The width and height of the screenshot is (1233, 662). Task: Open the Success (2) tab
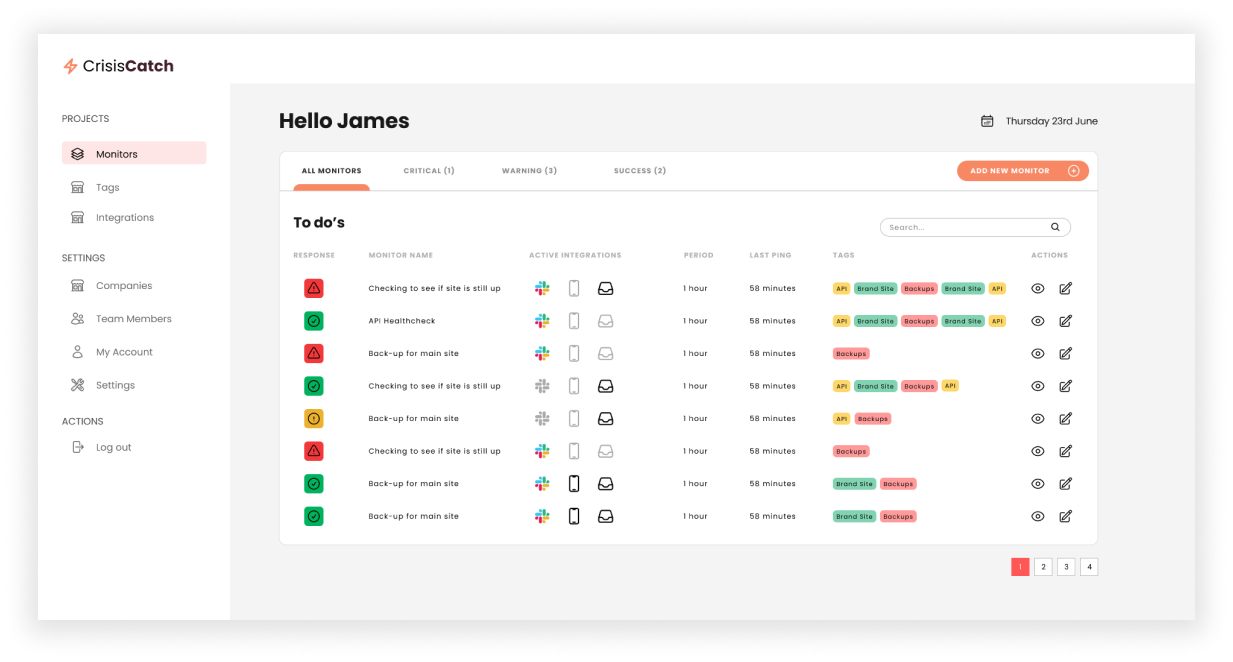click(639, 171)
